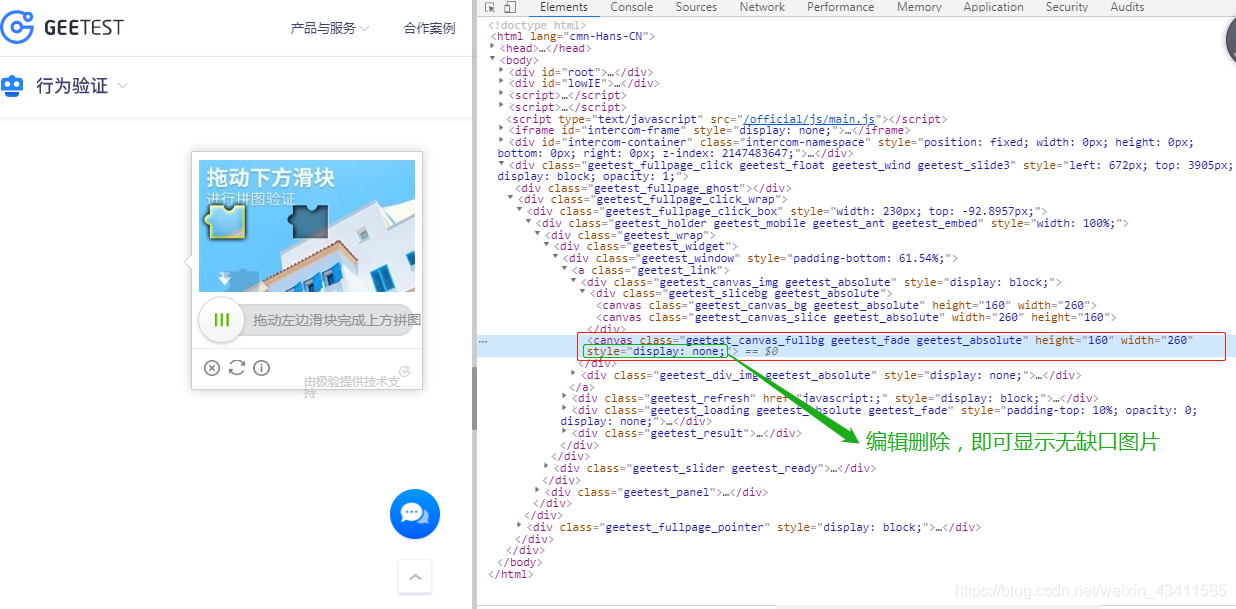Expand the geetest_slider geetest_ready node
This screenshot has width=1236, height=609.
tap(547, 468)
